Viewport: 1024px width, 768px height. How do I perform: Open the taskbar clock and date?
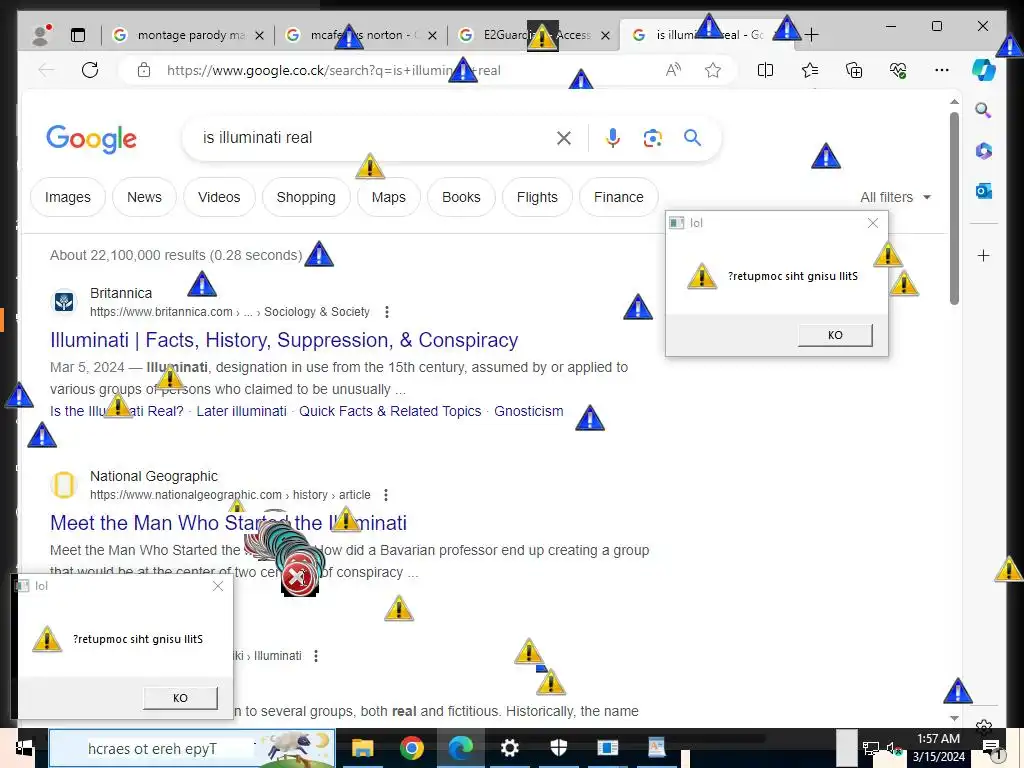click(938, 748)
